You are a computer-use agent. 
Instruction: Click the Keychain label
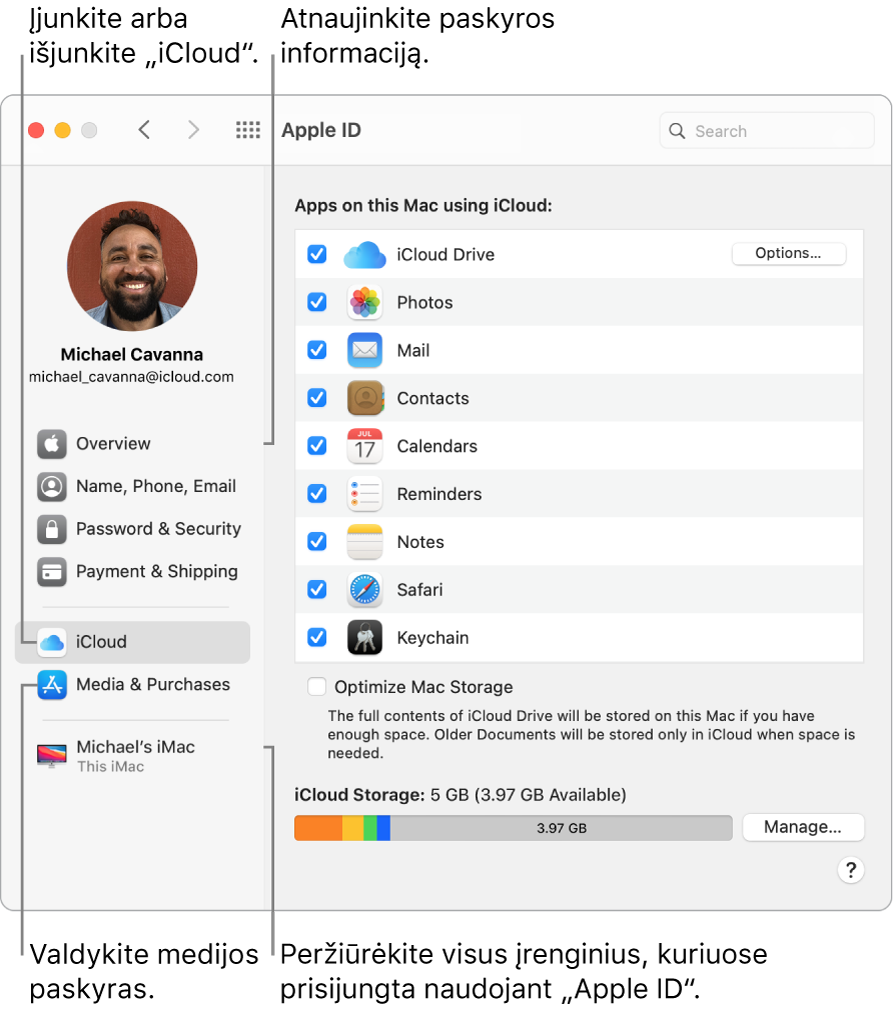pyautogui.click(x=433, y=638)
